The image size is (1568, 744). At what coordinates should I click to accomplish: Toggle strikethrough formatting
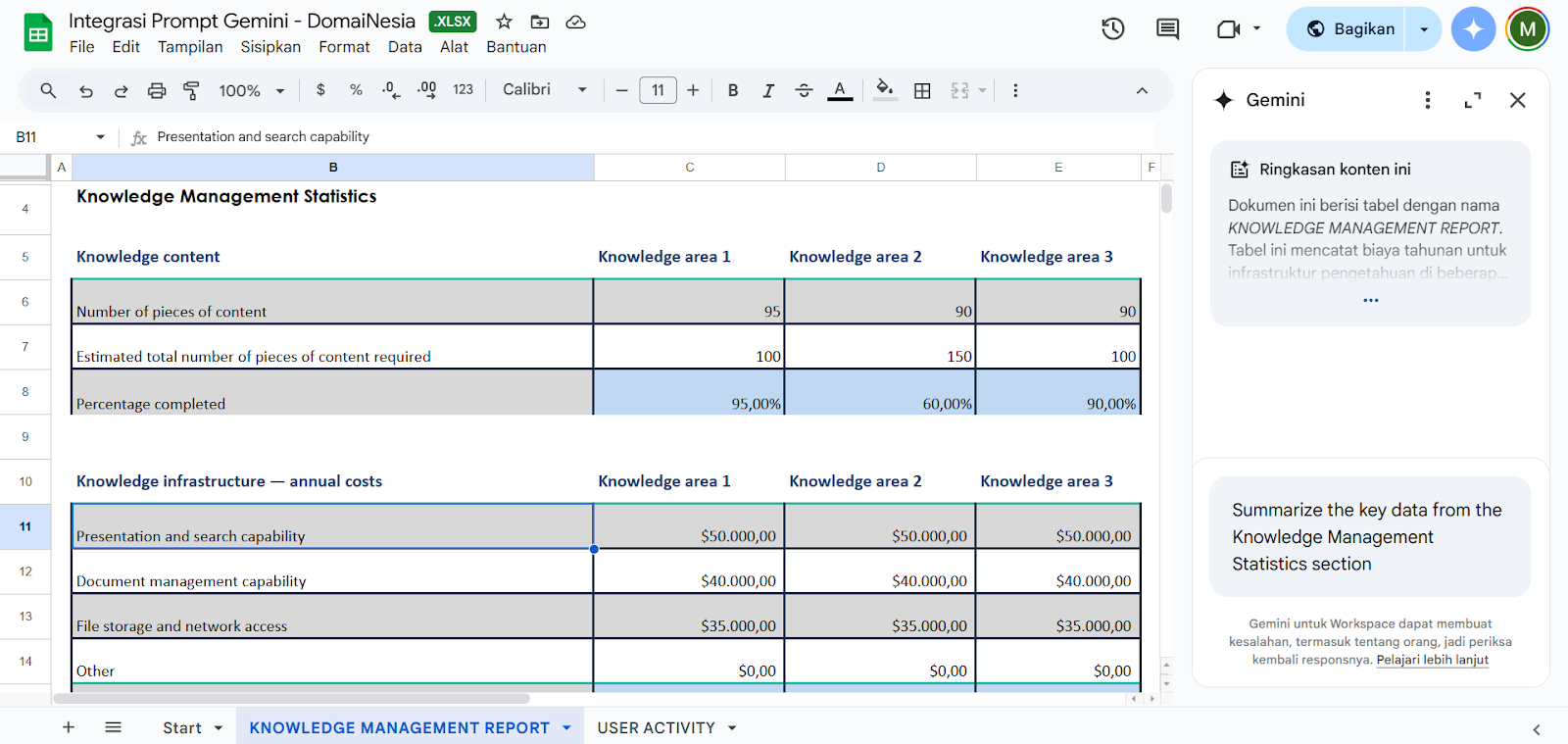point(804,91)
